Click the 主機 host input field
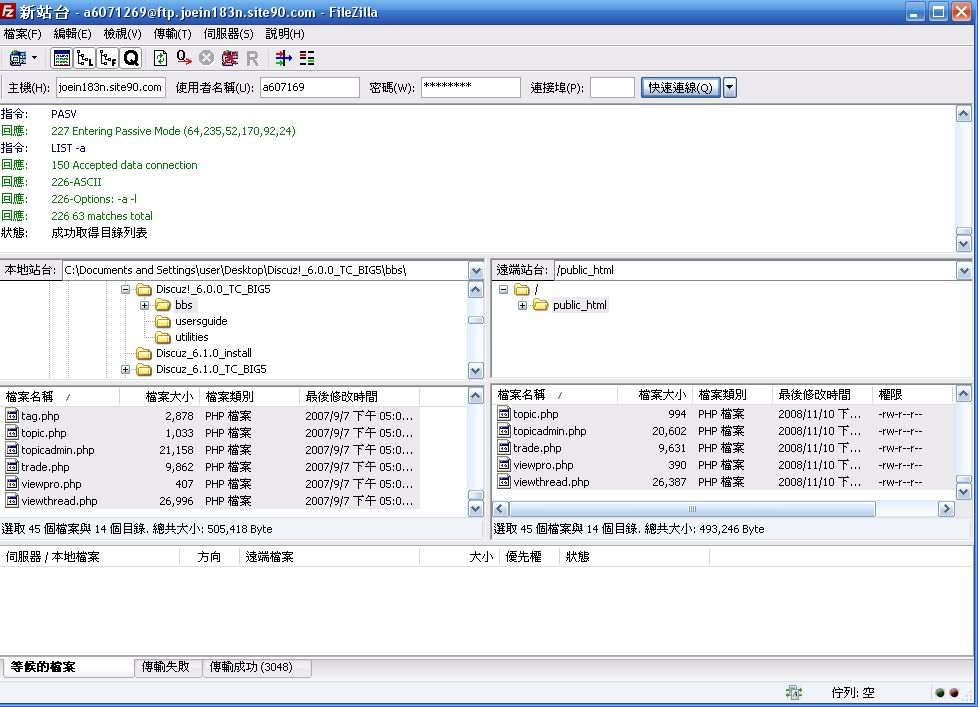Screen dimensions: 978x707 pos(111,87)
